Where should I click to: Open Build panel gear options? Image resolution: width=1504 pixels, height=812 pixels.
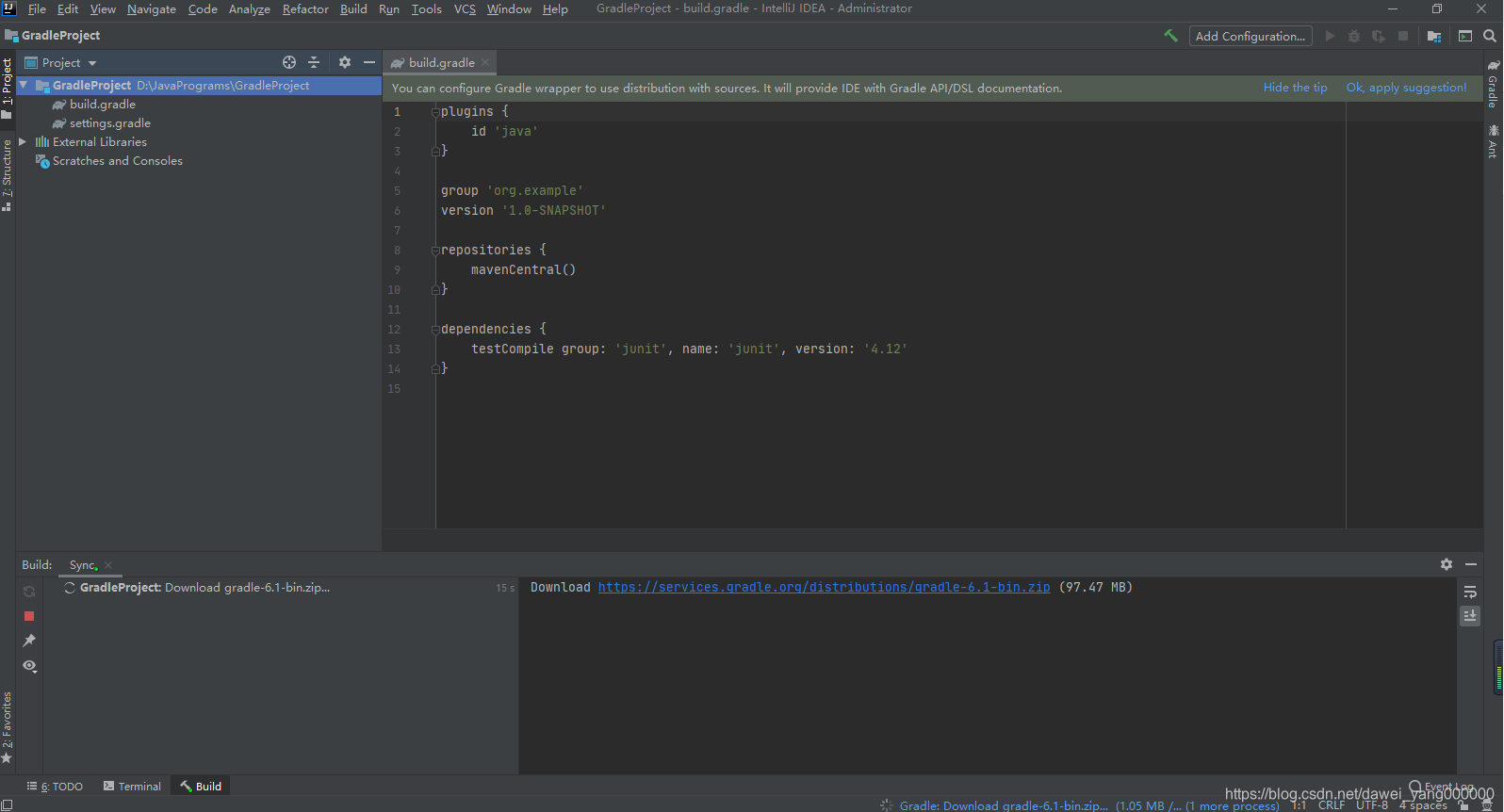click(1447, 564)
